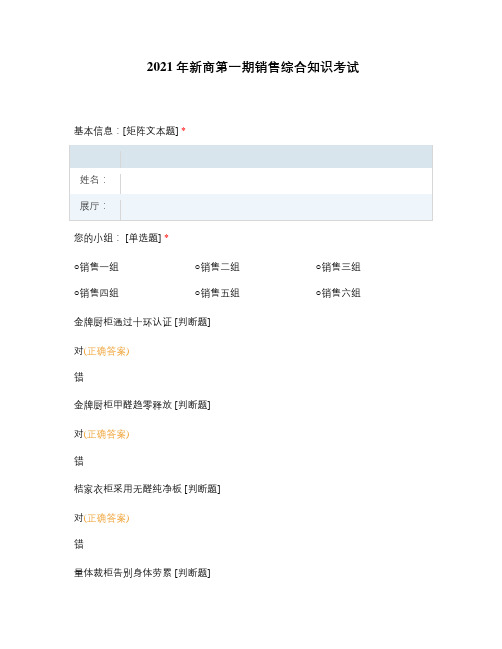502x649 pixels.
Task: Select the 销售四组 radio option
Action: pos(96,293)
